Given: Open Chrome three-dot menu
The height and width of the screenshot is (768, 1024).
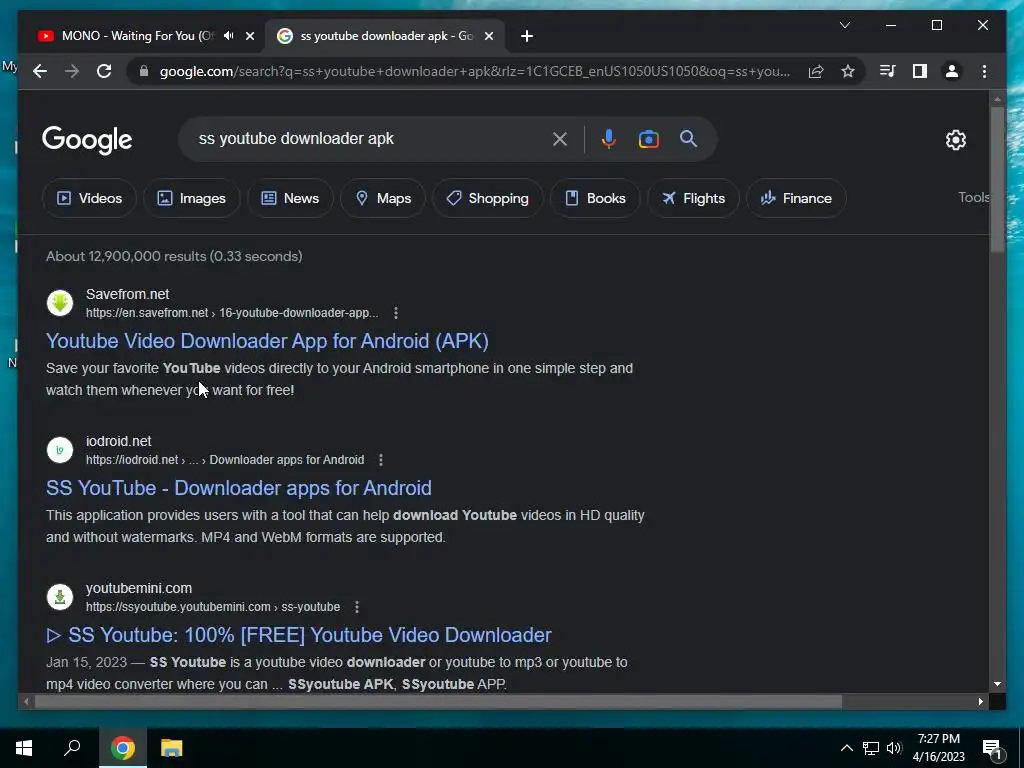Looking at the screenshot, I should point(984,71).
